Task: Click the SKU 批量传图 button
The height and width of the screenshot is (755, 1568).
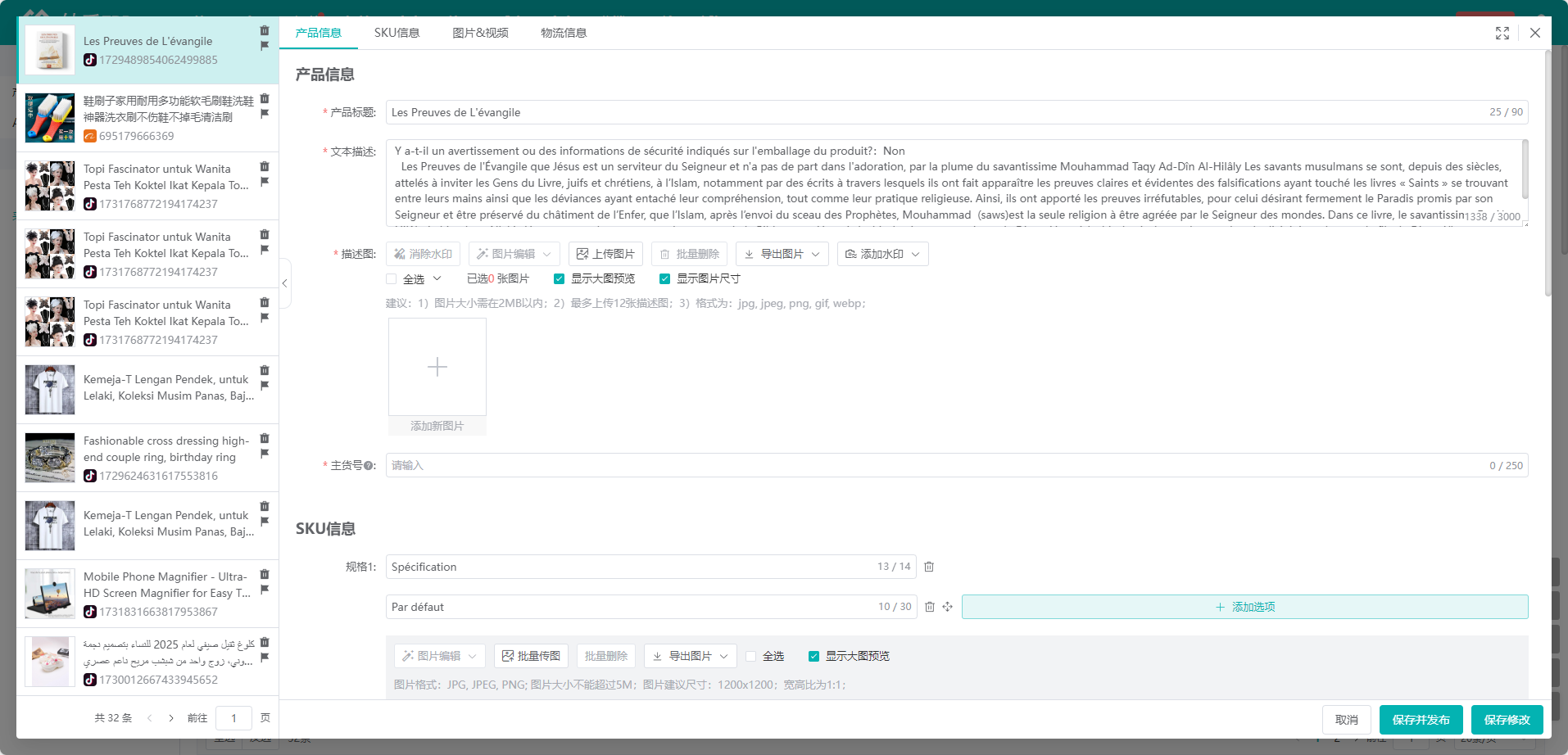Action: (x=531, y=656)
